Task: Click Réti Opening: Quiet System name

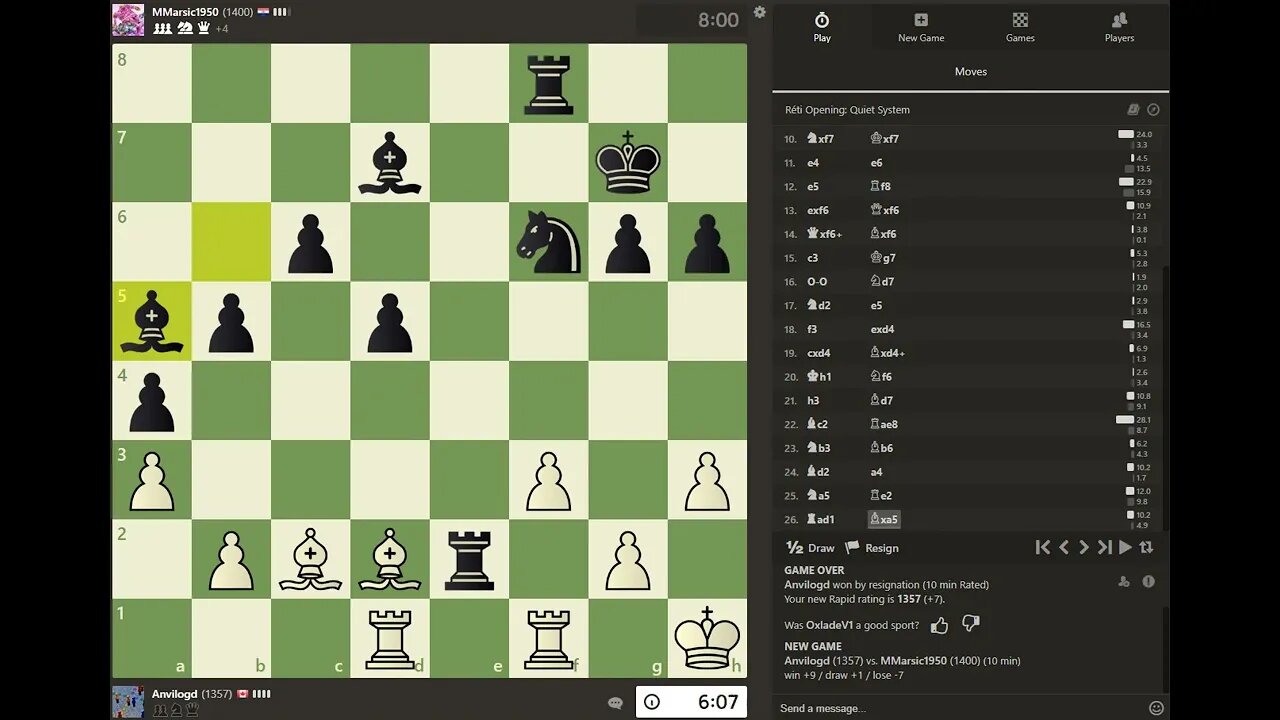Action: 847,110
